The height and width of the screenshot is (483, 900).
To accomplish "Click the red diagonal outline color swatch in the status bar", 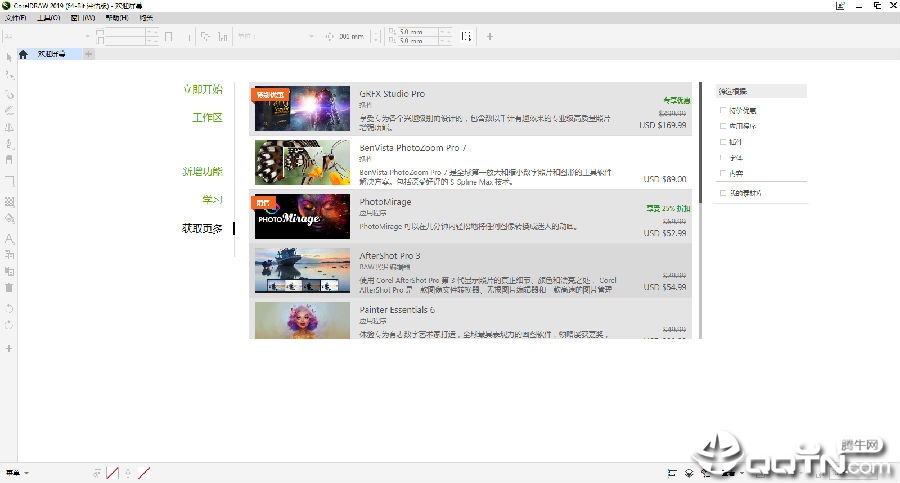I will (x=144, y=472).
